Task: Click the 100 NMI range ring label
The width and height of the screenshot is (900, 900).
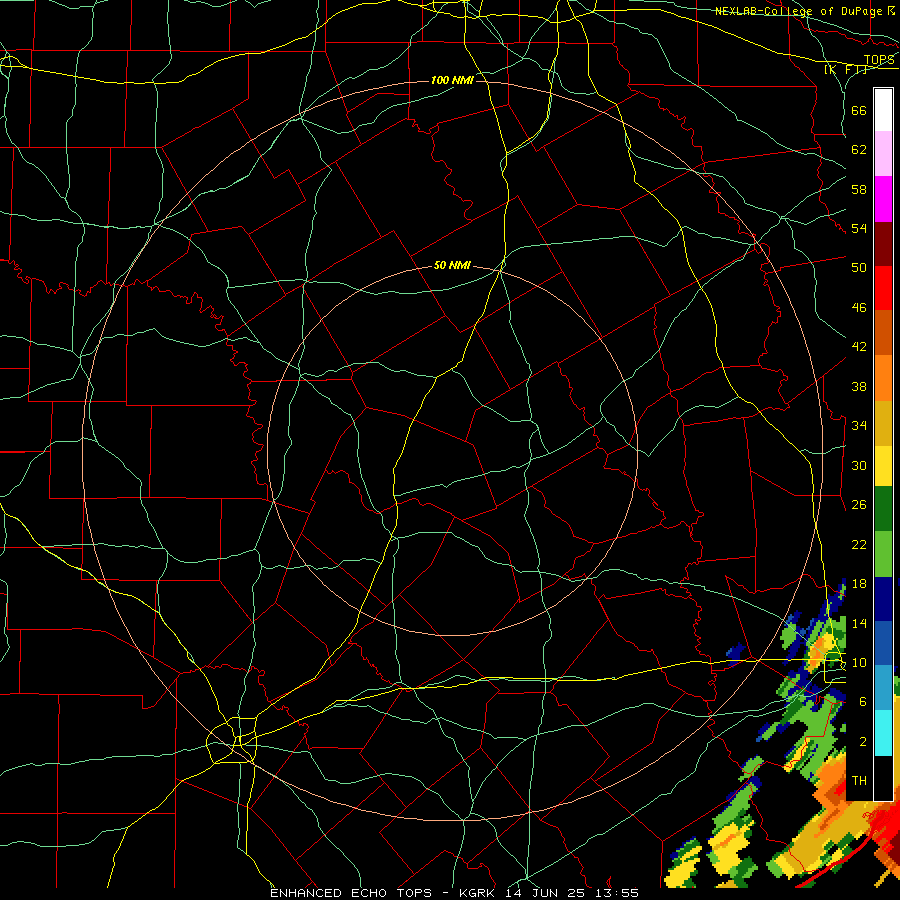Action: point(452,80)
